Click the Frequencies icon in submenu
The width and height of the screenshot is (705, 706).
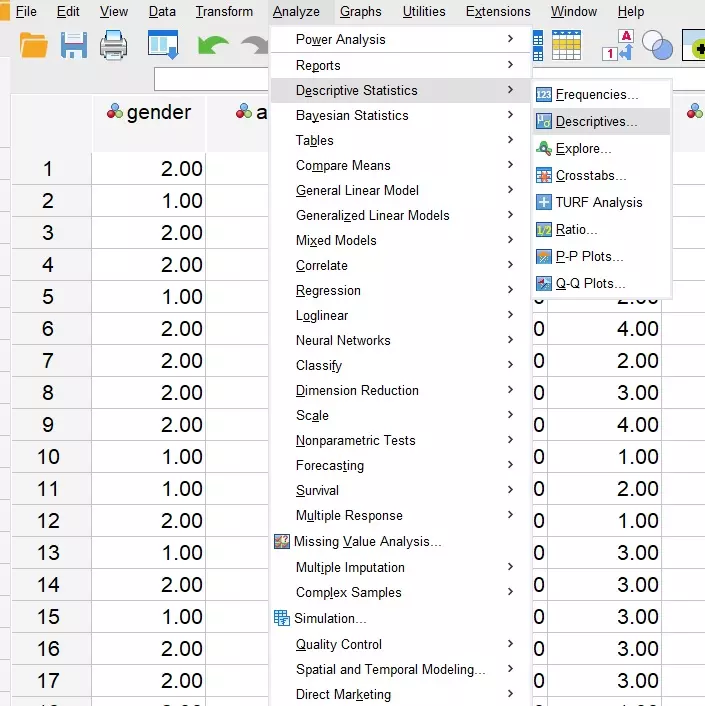tap(544, 95)
